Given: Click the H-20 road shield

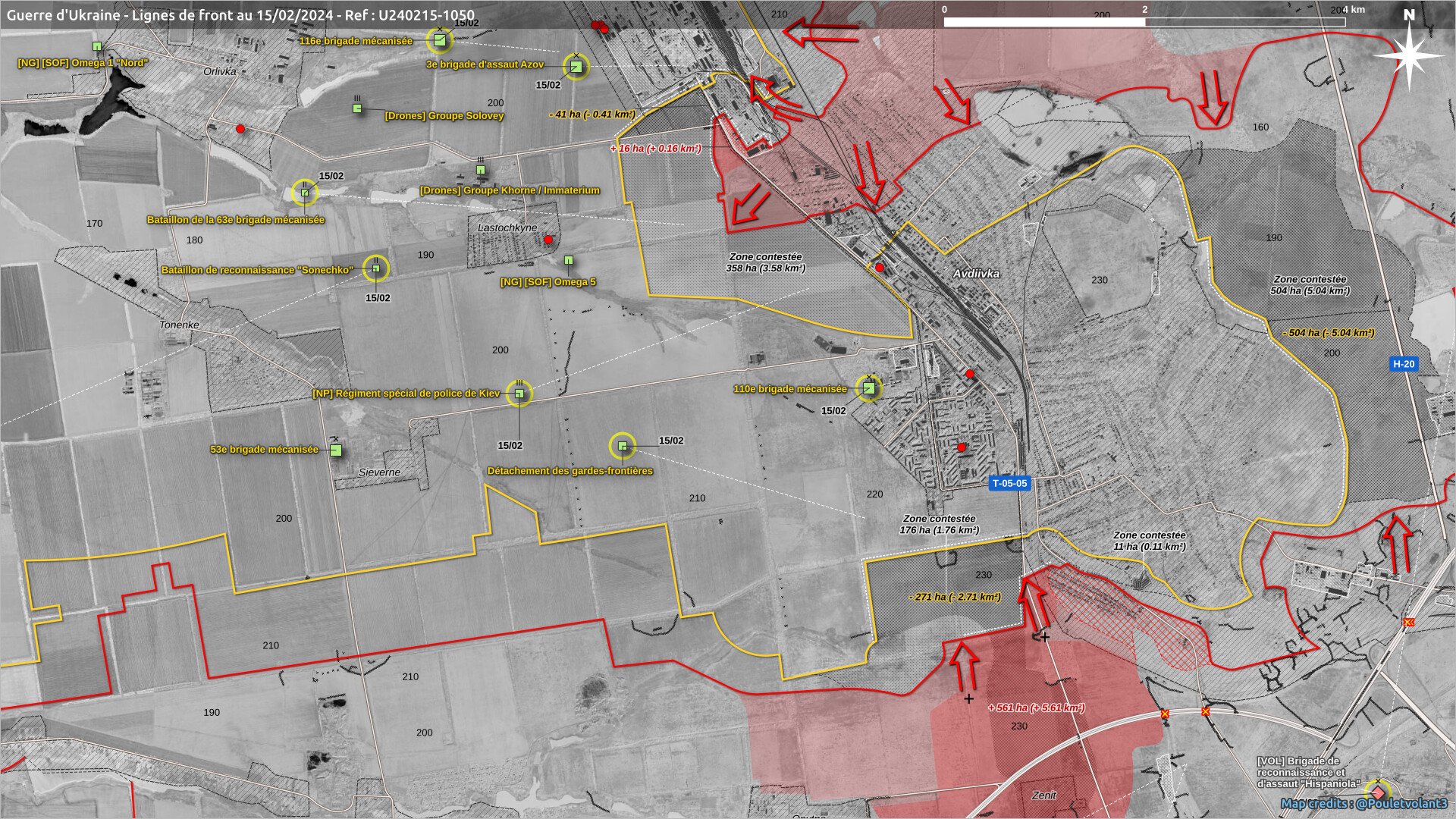Looking at the screenshot, I should tap(1404, 364).
